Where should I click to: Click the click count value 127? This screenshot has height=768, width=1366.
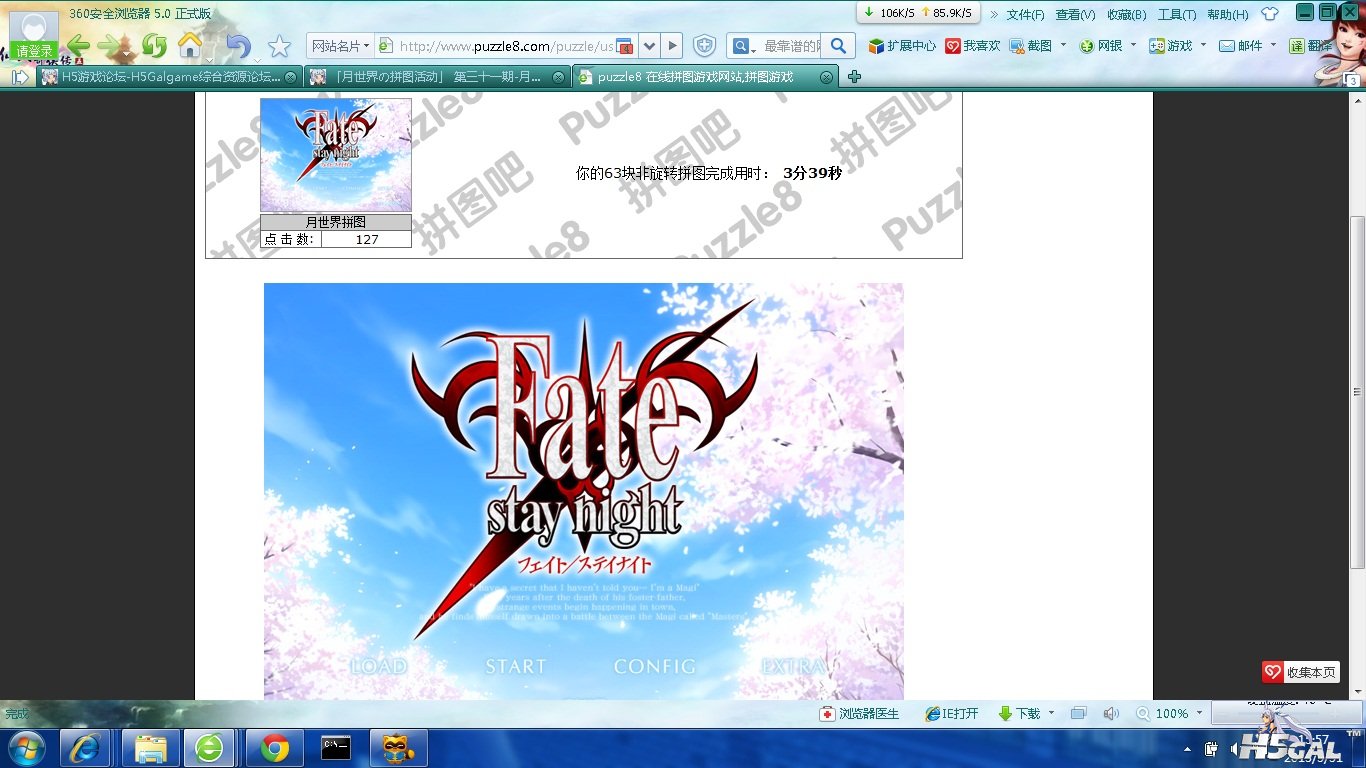pos(367,240)
